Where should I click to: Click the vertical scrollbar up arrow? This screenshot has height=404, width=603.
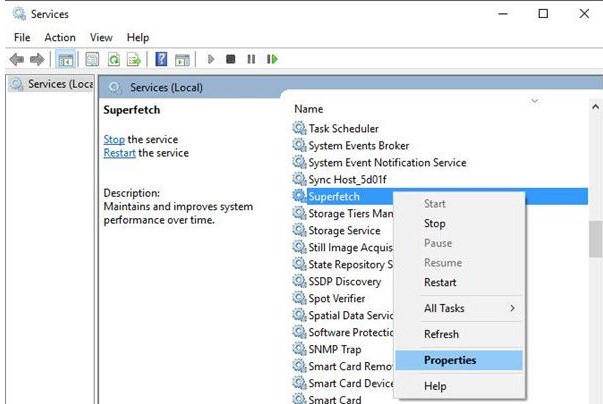[595, 106]
